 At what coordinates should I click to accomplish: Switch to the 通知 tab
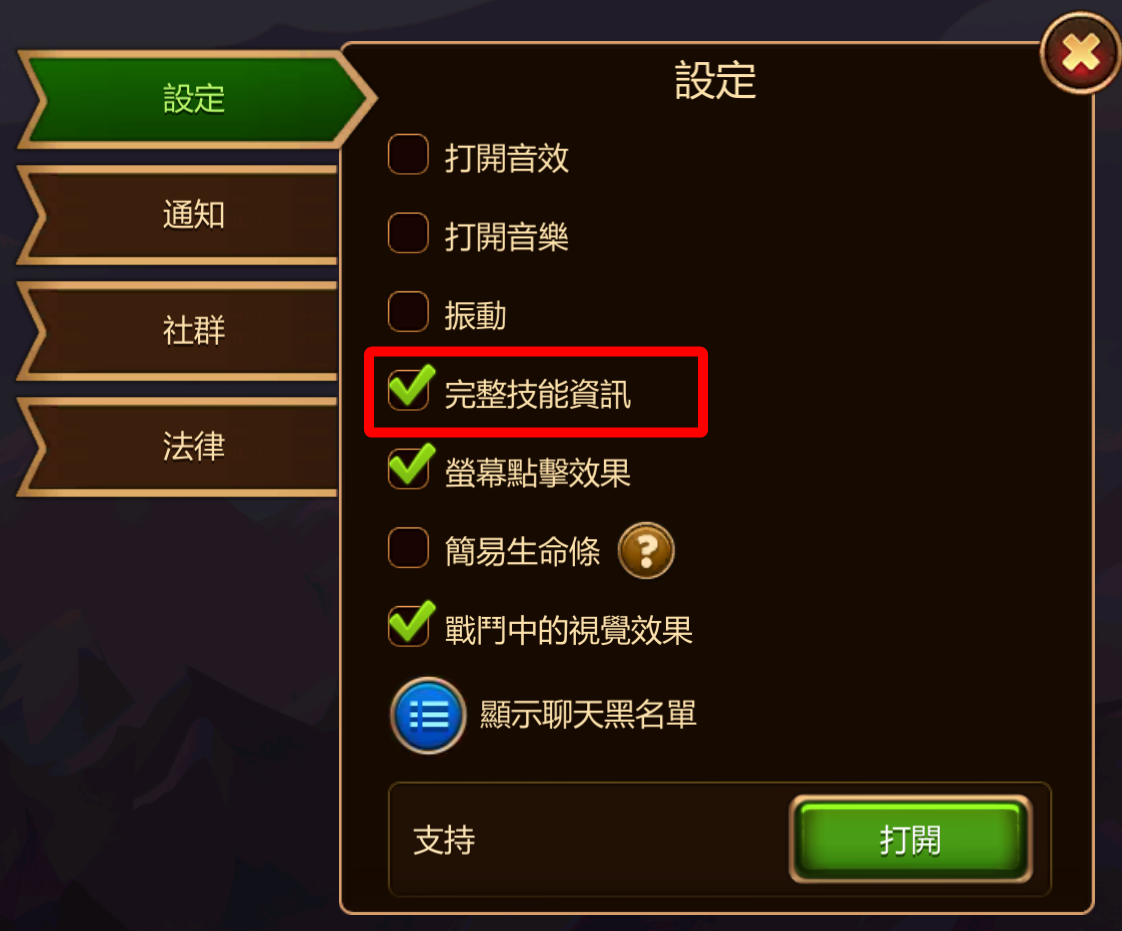point(177,215)
